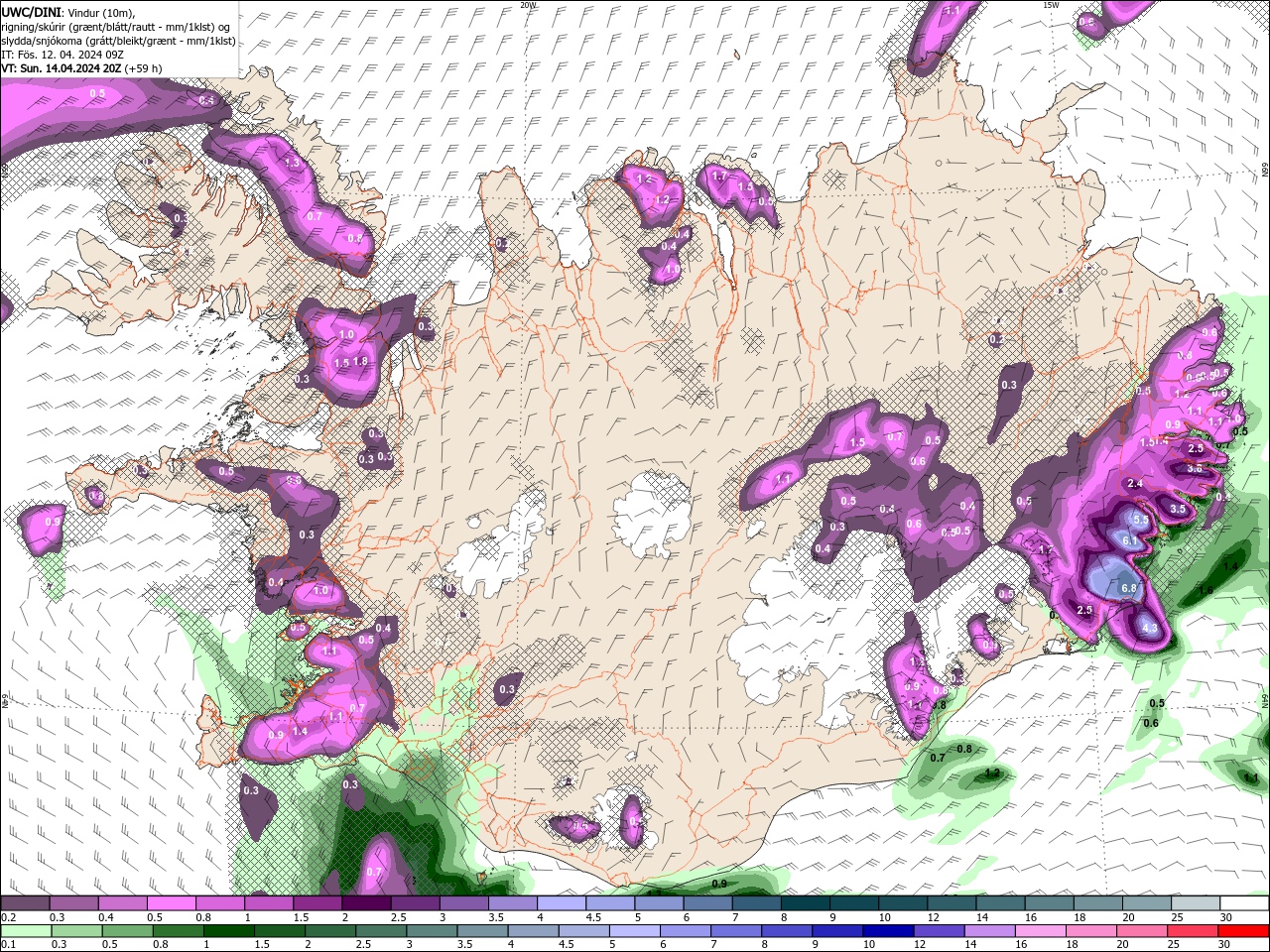This screenshot has height=952, width=1270.
Task: Select the 'IT: Fös. 12. 04. 2024 09Z' line
Action: [62, 55]
